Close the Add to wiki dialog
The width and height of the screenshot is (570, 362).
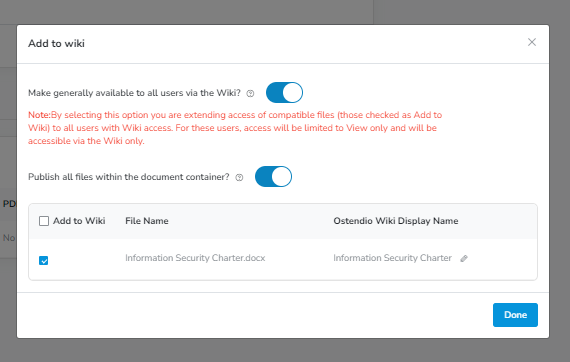click(x=532, y=42)
